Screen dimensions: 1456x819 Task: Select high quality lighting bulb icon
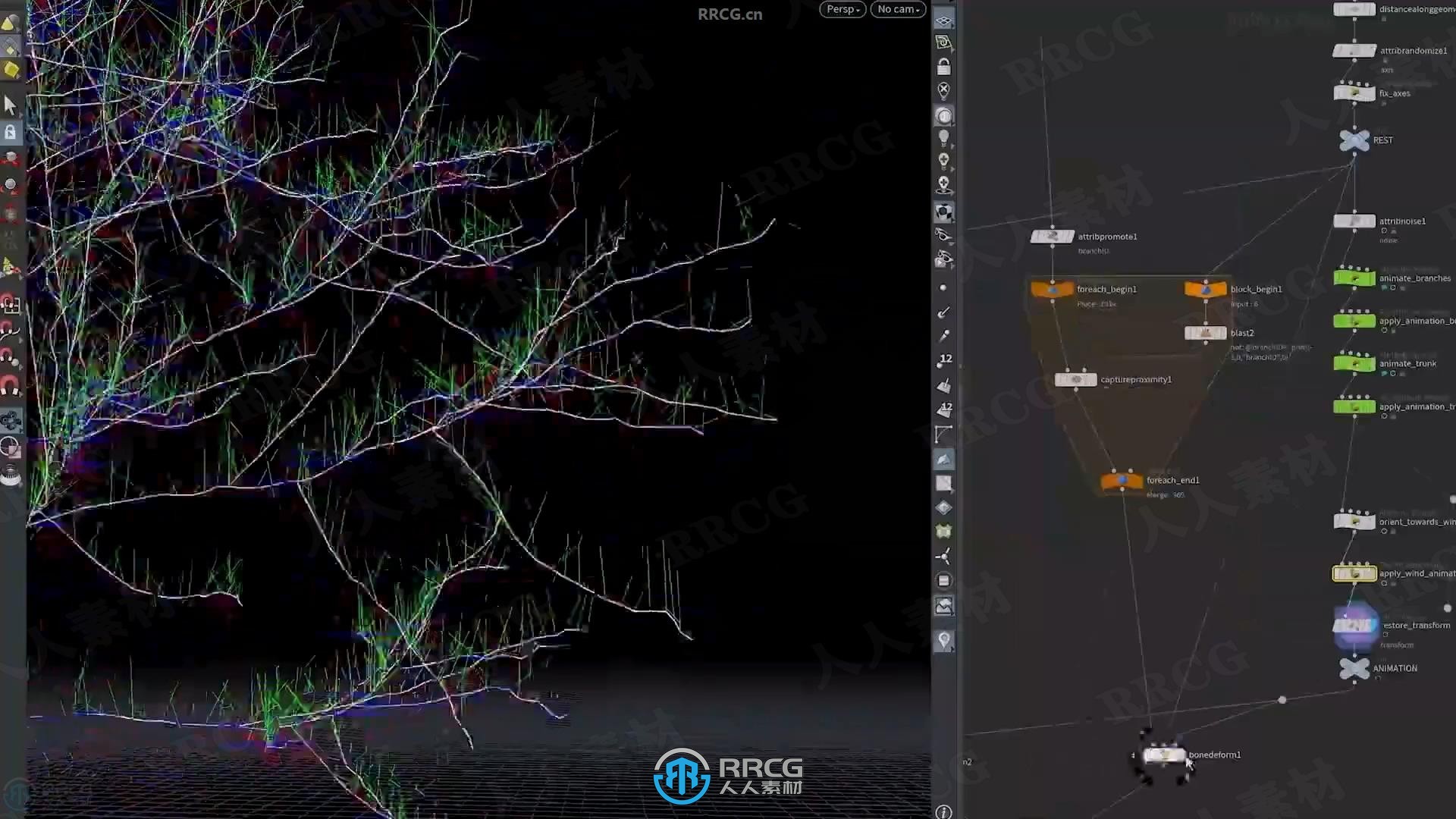pos(943,161)
